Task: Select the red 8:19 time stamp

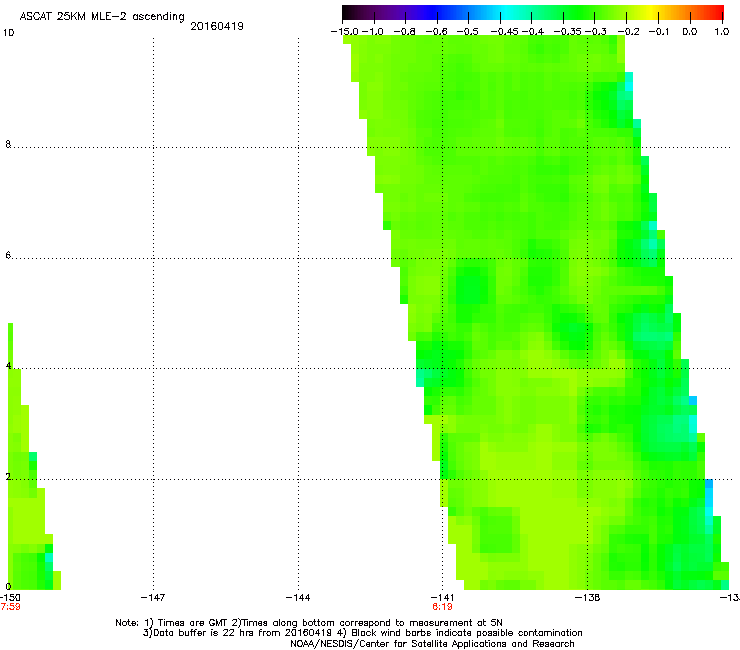Action: click(442, 607)
